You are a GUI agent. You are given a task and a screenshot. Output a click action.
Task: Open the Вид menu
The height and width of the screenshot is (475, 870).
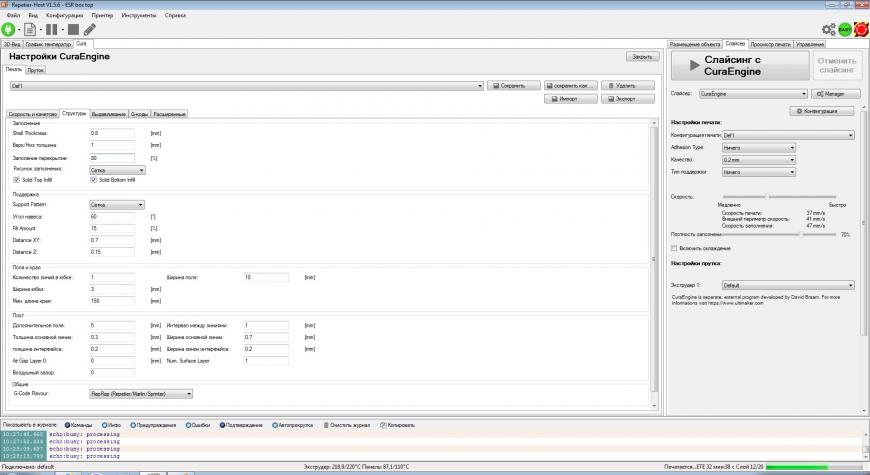pyautogui.click(x=33, y=16)
